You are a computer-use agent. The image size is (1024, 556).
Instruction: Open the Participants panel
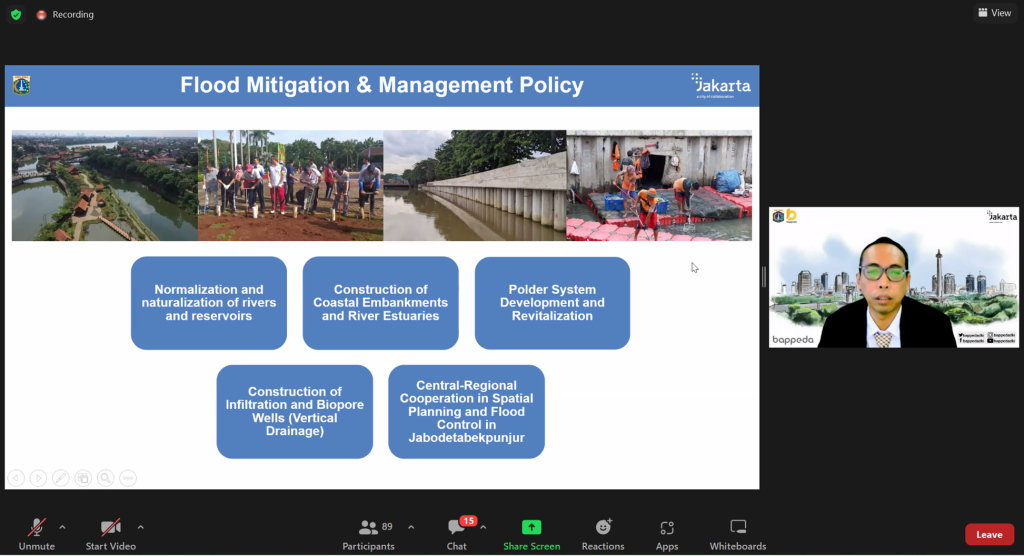point(369,533)
